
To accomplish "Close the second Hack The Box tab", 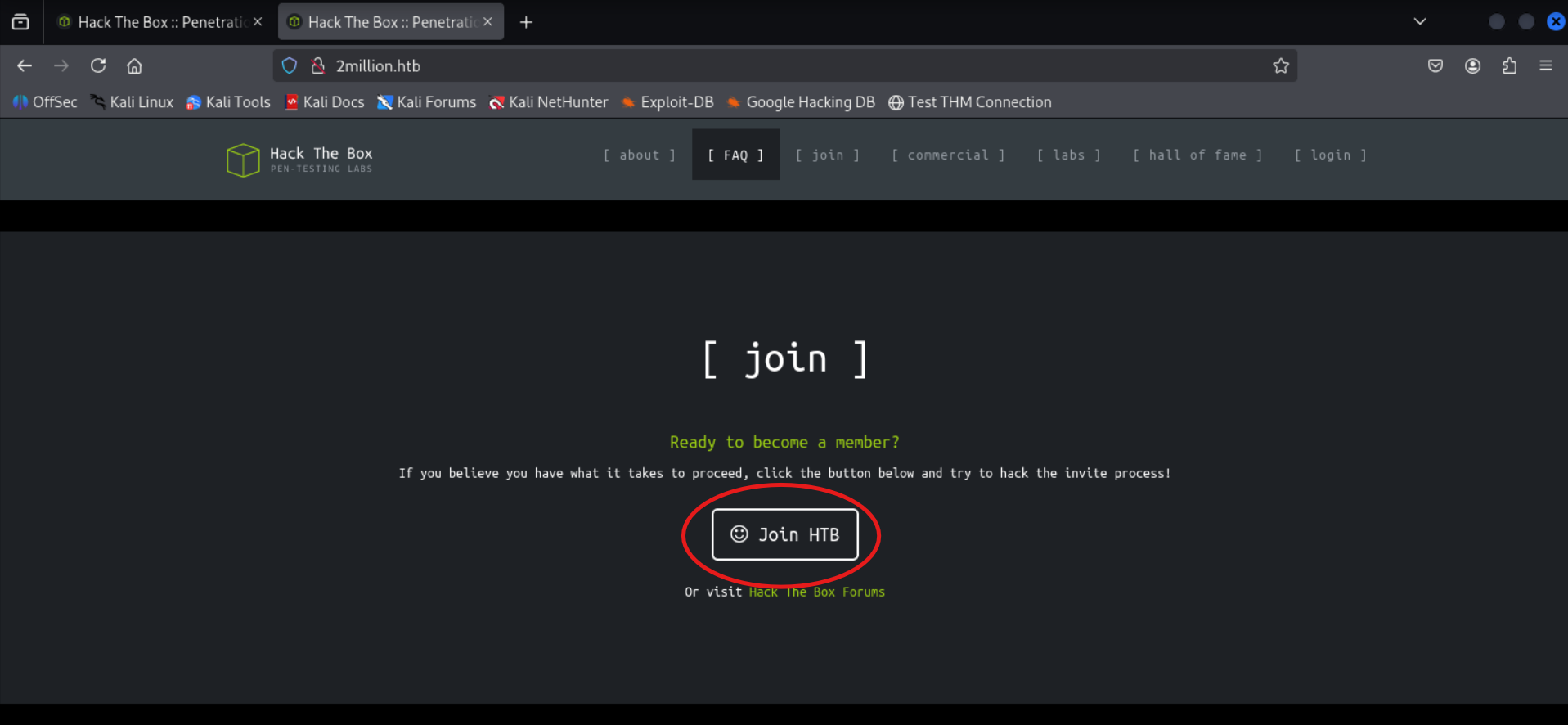I will 487,22.
